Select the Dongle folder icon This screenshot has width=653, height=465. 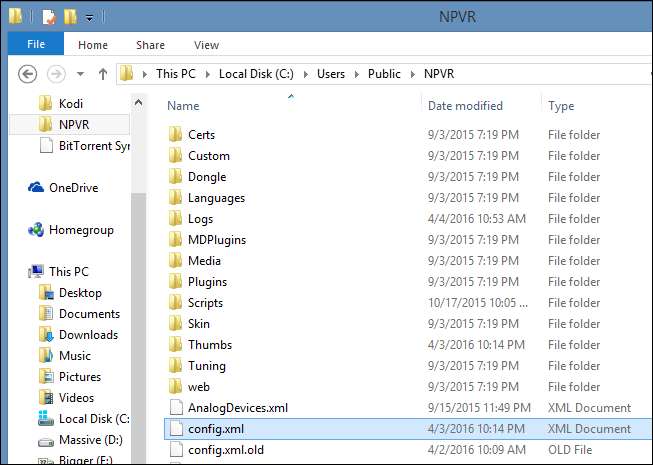click(175, 177)
